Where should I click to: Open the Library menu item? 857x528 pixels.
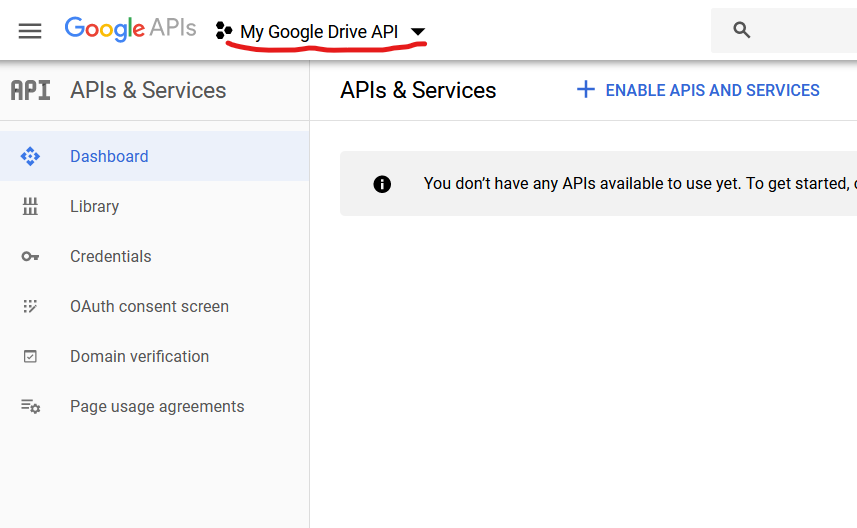(x=94, y=207)
